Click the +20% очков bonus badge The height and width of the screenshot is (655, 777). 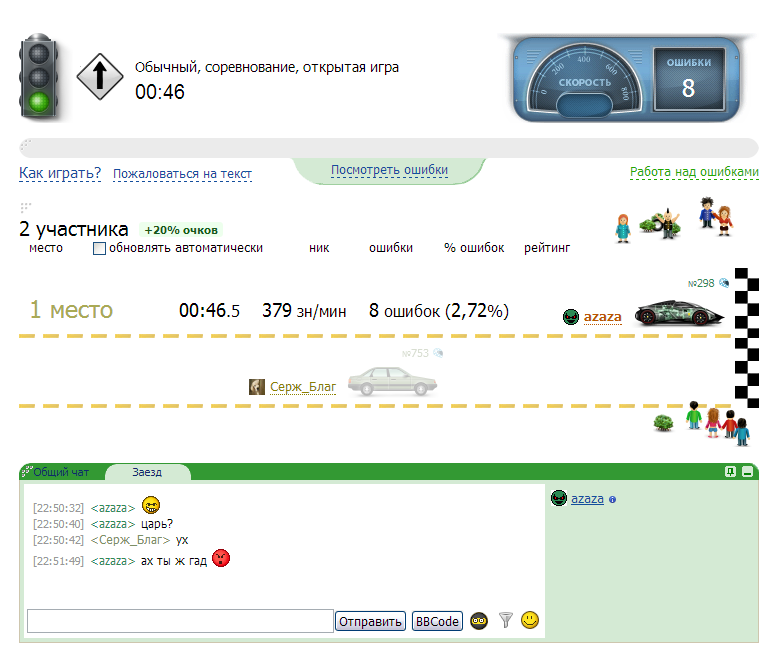tap(181, 230)
